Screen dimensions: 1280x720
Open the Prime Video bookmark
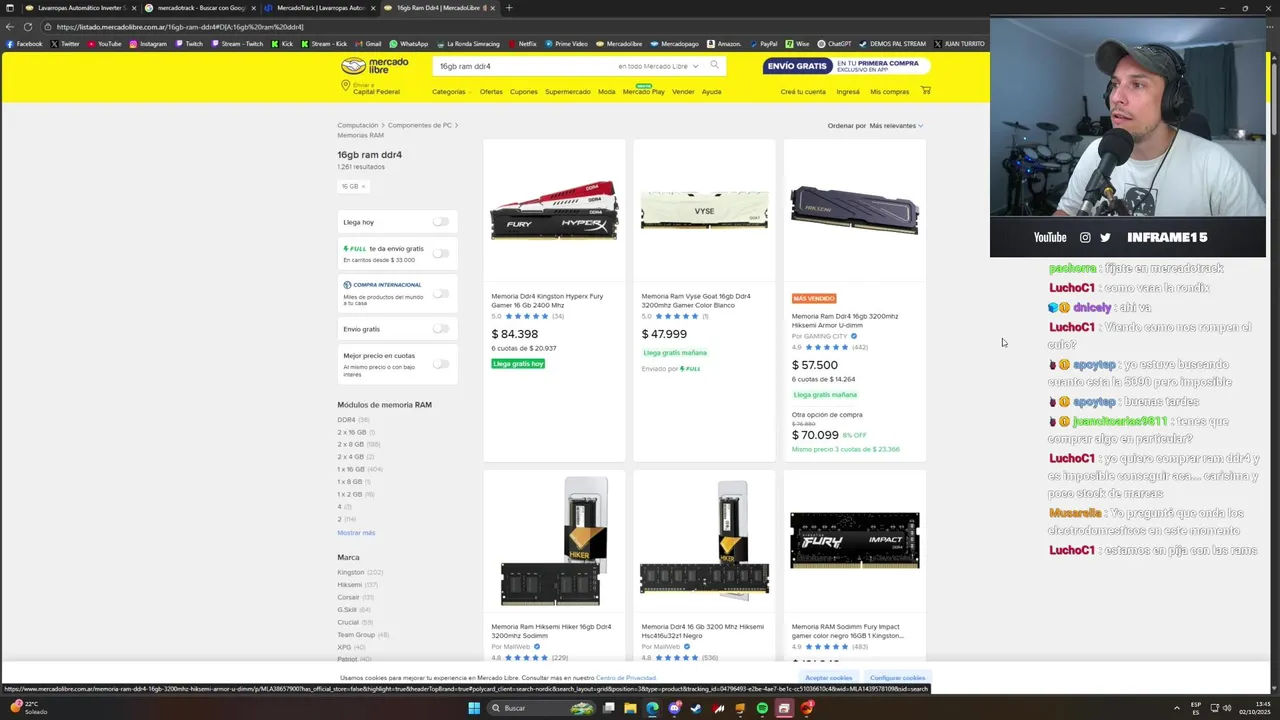566,44
